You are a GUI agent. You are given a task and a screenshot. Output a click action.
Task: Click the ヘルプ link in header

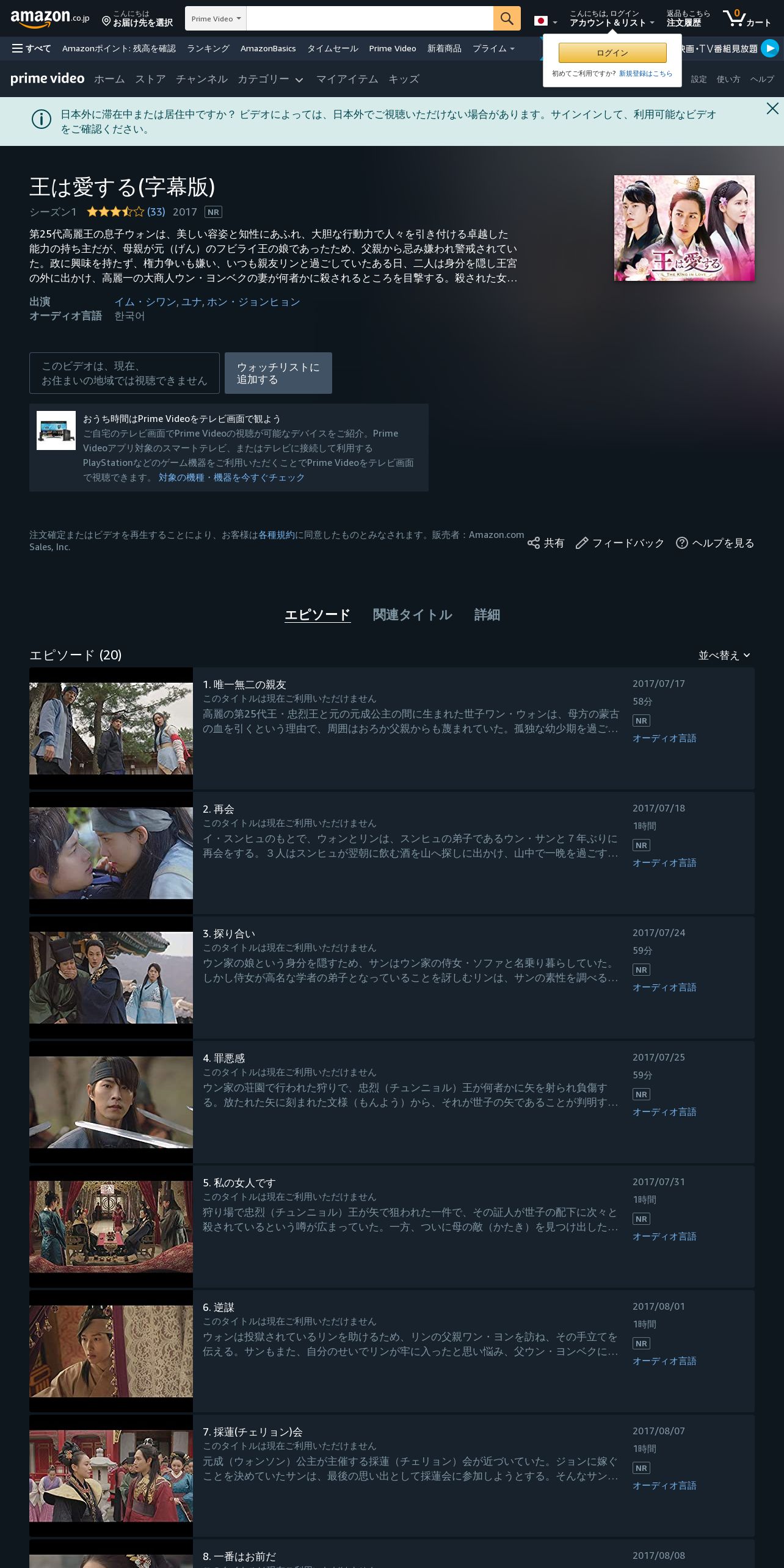point(762,79)
